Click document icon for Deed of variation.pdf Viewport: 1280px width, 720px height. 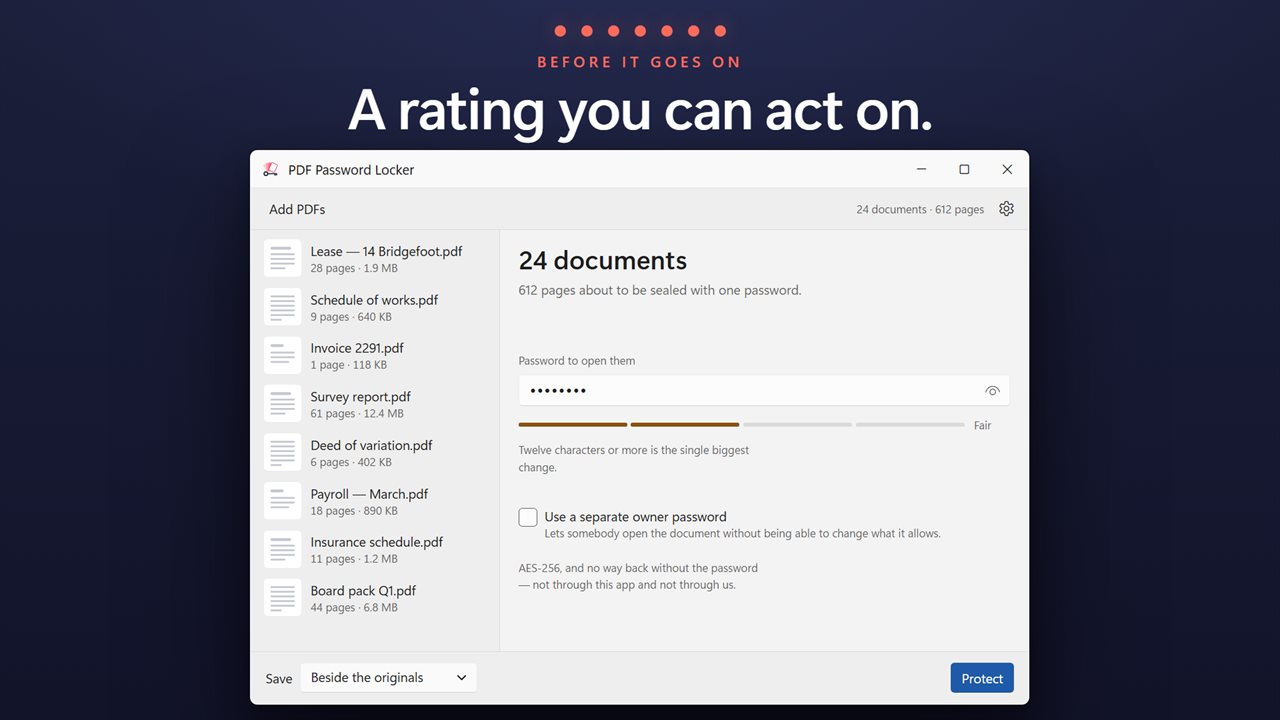283,452
